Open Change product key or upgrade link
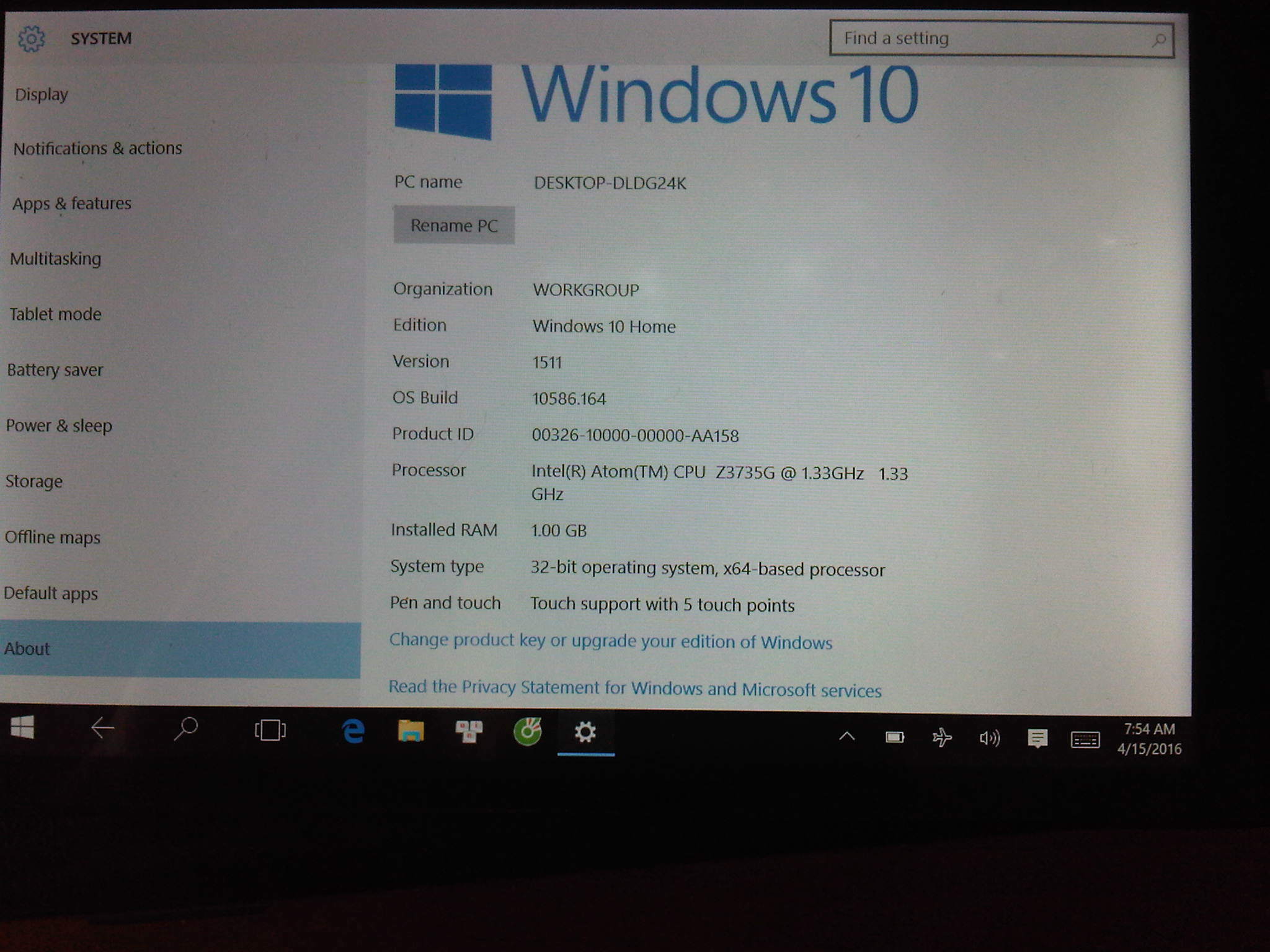This screenshot has height=952, width=1270. coord(611,641)
